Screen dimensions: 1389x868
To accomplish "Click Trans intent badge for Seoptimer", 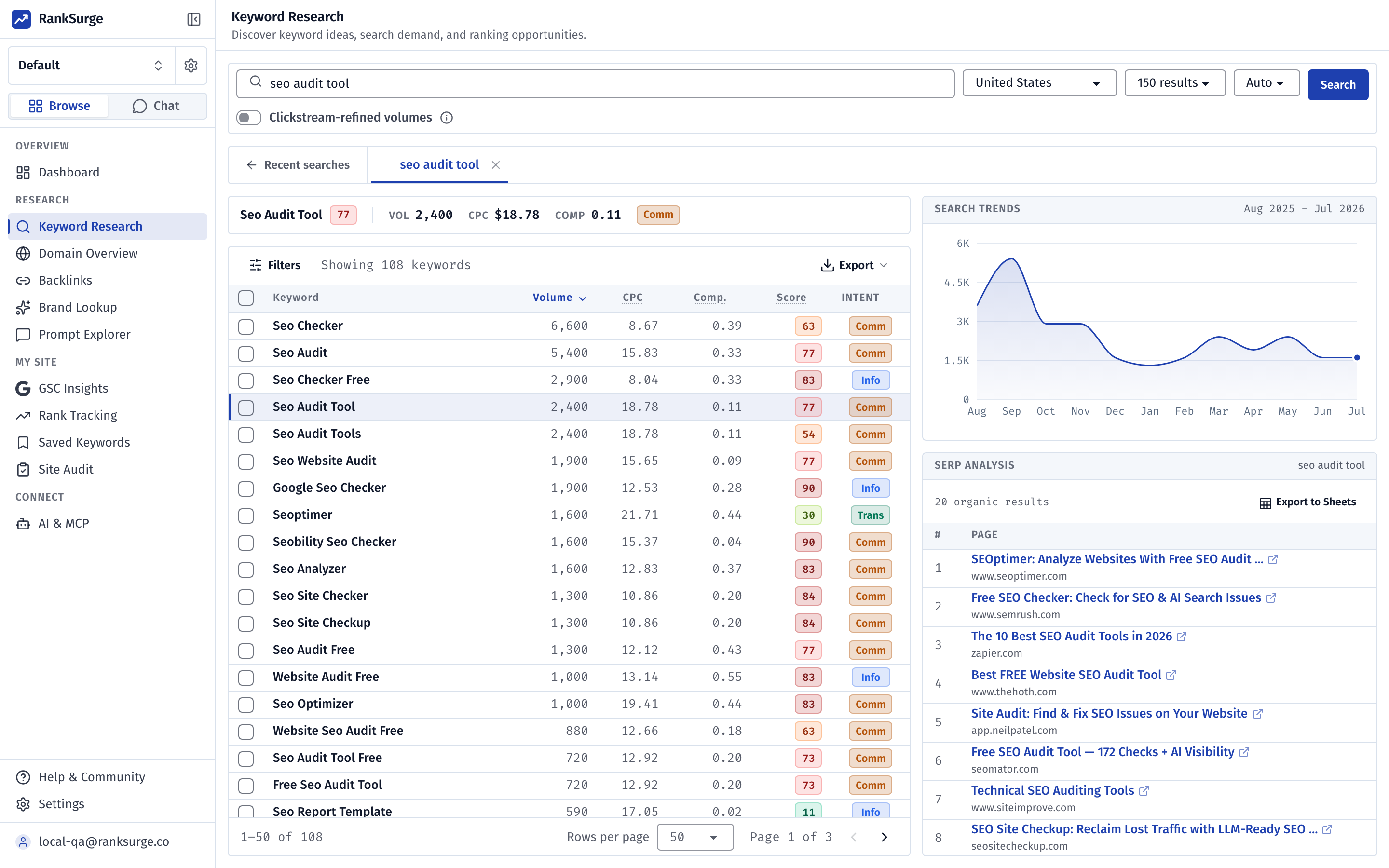I will (x=870, y=515).
